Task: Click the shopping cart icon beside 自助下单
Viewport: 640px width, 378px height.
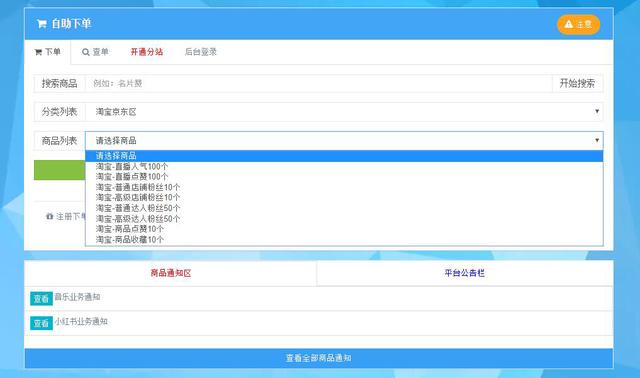Action: pos(41,24)
